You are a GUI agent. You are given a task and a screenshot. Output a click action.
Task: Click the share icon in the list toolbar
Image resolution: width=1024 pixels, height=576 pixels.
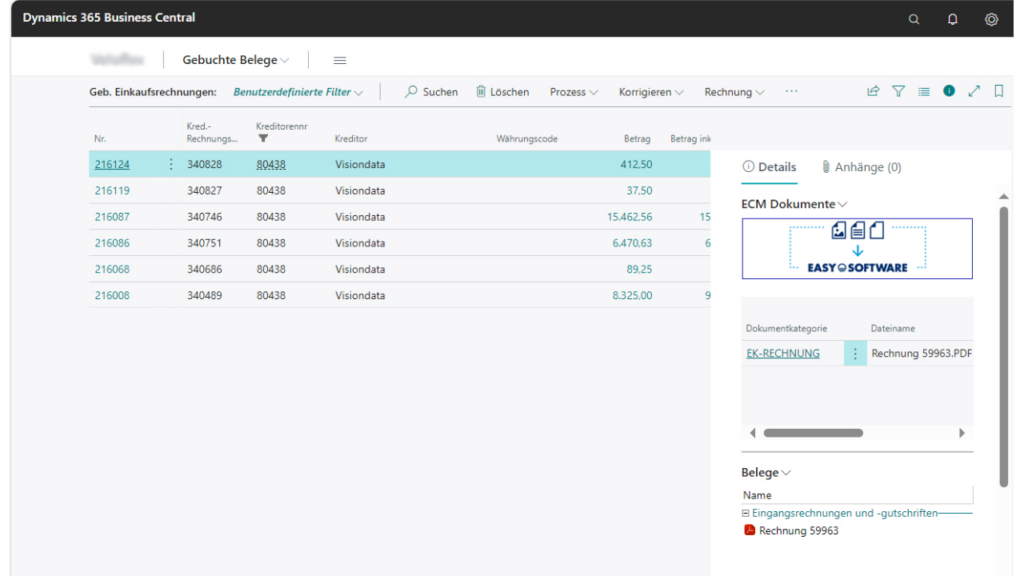(x=873, y=91)
